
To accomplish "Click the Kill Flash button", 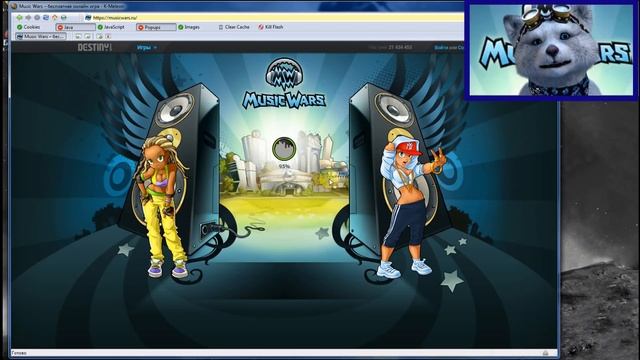I will [x=271, y=27].
